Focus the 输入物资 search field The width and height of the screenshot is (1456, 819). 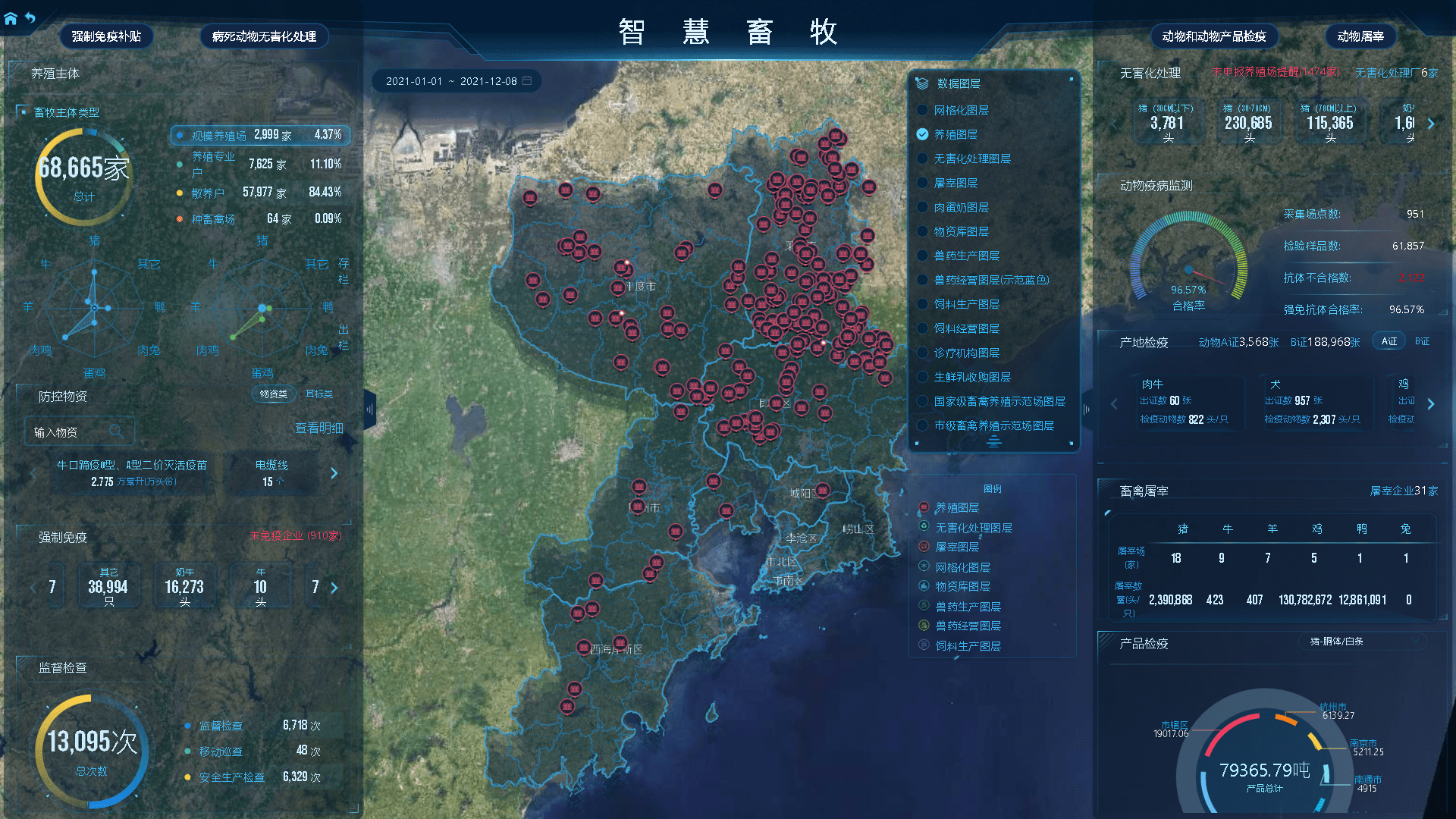pyautogui.click(x=79, y=431)
